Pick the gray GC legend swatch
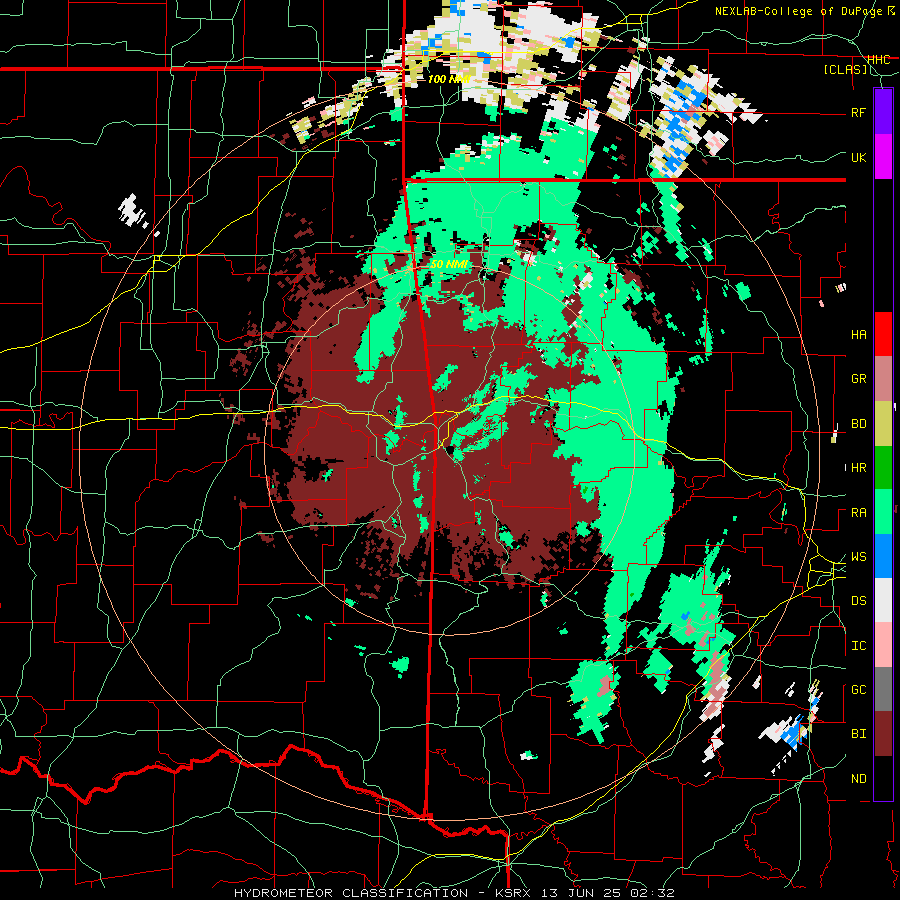900x900 pixels. point(883,689)
